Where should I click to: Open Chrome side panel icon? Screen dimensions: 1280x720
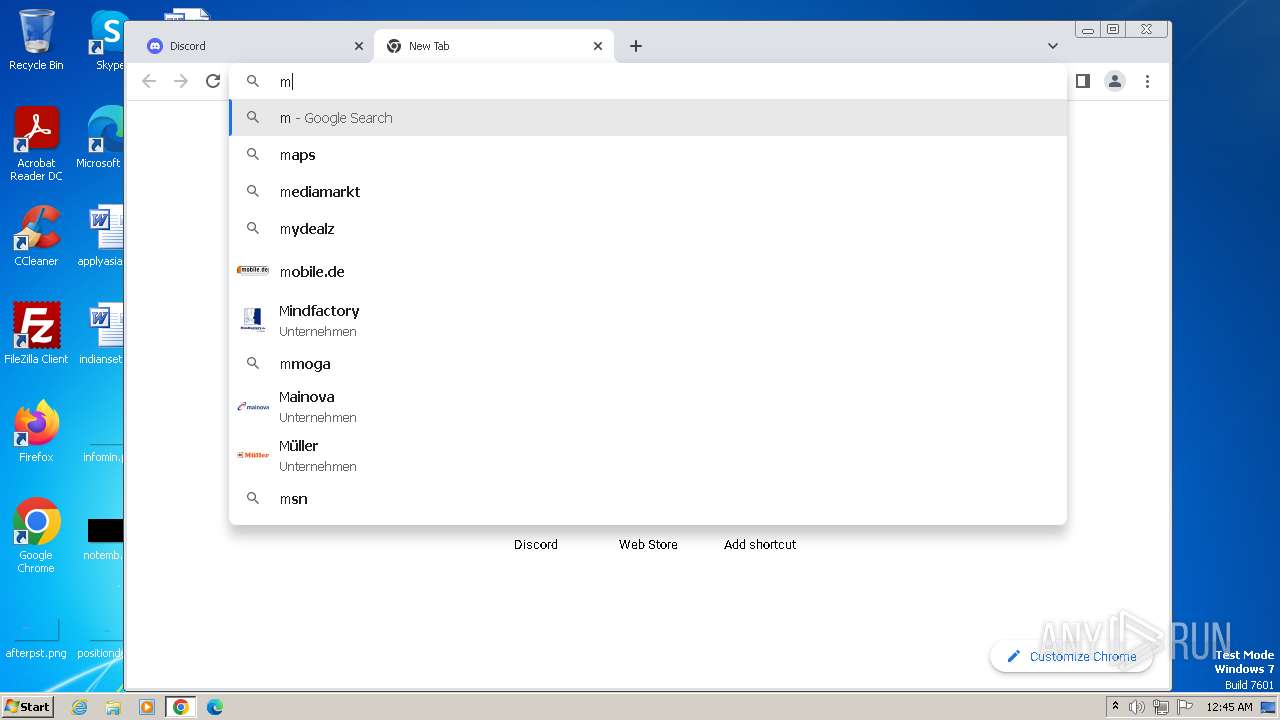point(1082,81)
